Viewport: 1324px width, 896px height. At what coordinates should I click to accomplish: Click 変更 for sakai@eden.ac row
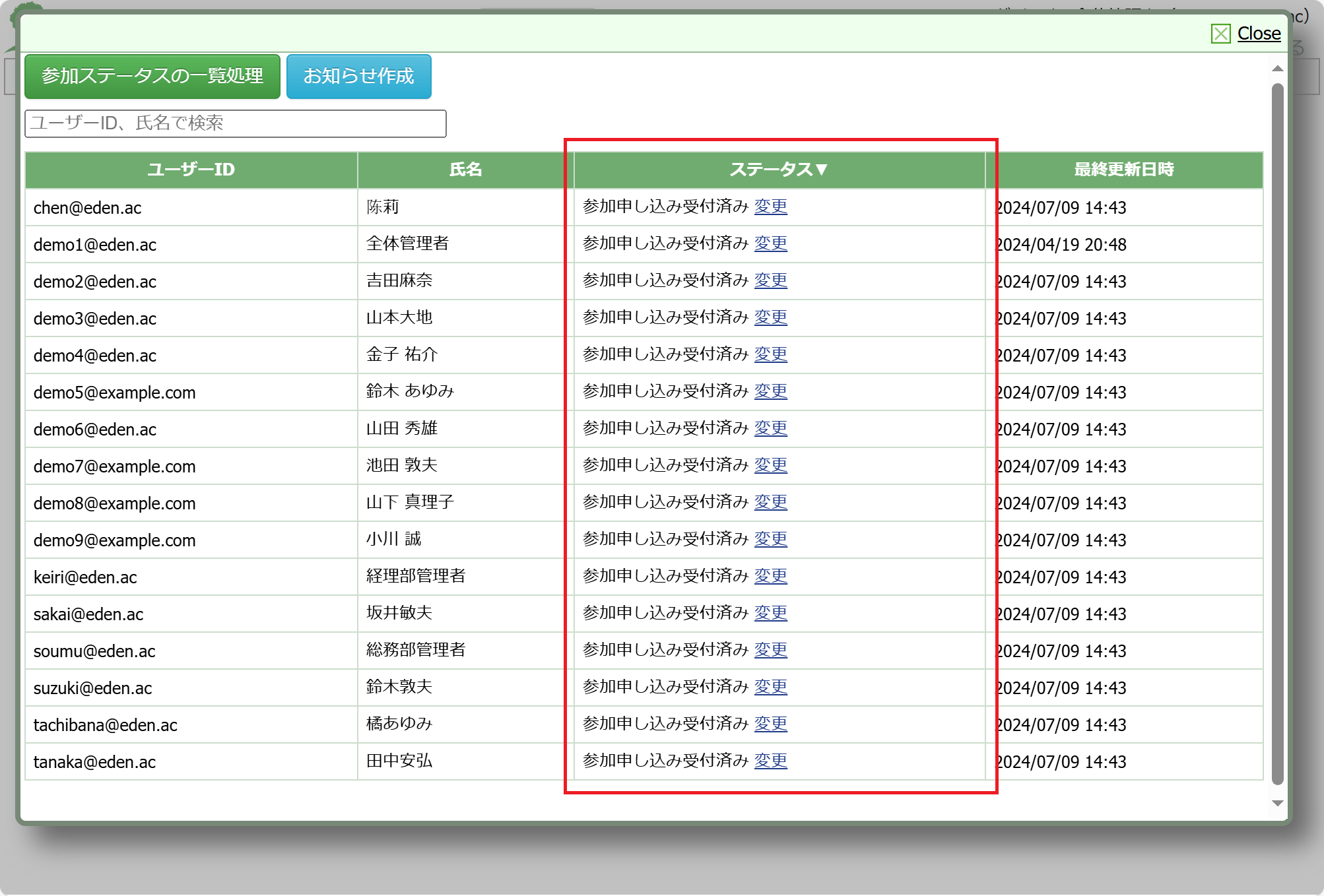[x=770, y=613]
